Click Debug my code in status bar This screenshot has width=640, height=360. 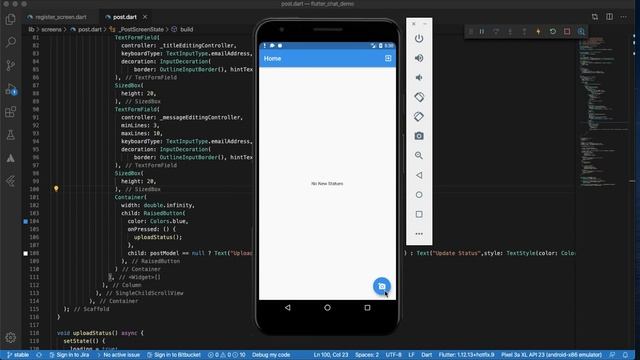coord(271,355)
